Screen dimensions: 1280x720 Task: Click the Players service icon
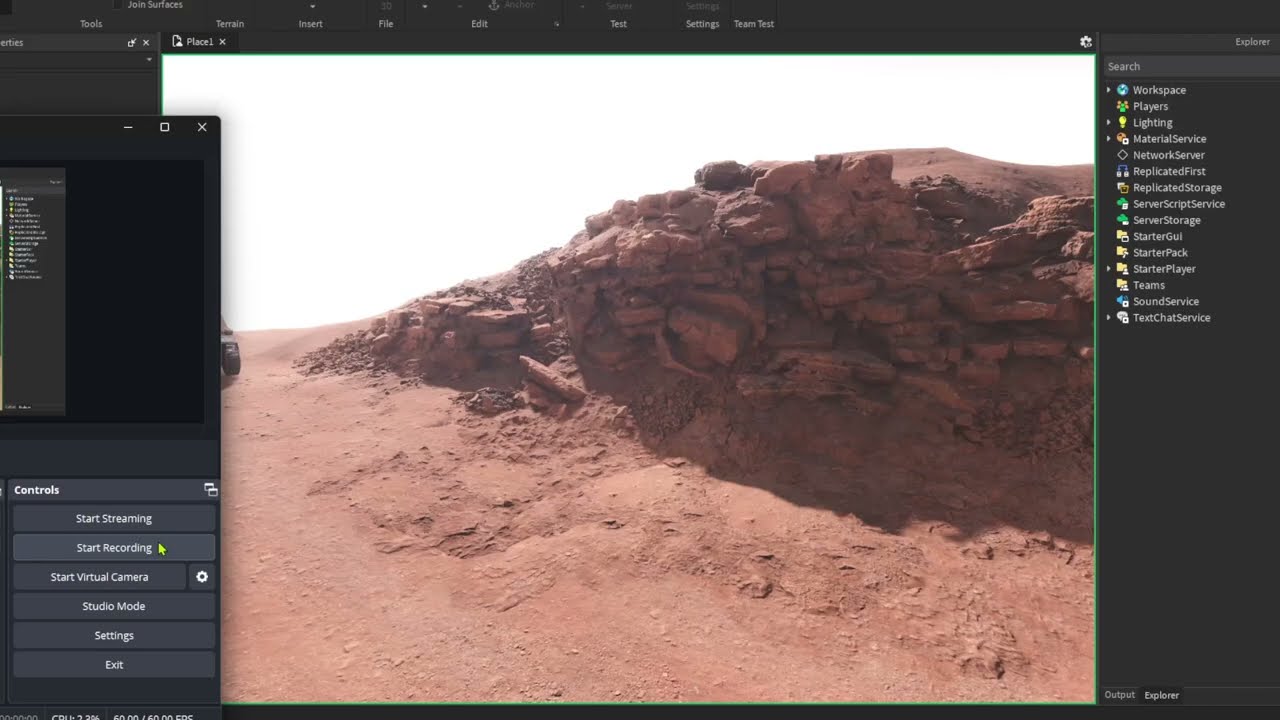[1122, 106]
